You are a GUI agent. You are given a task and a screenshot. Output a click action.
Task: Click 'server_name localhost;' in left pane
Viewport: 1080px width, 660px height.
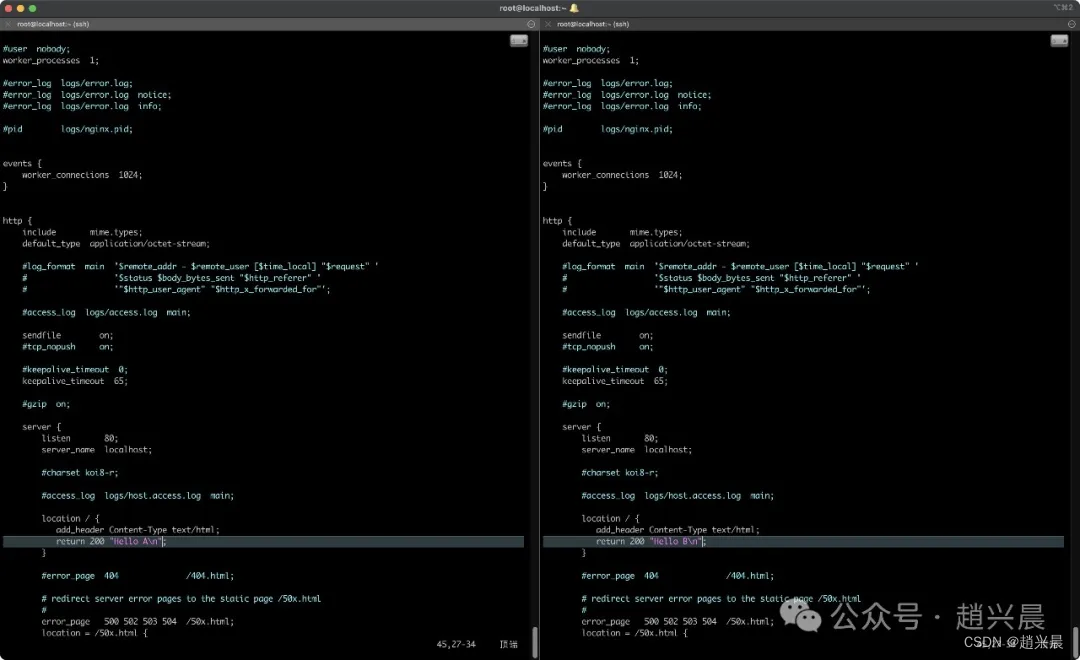(96, 450)
